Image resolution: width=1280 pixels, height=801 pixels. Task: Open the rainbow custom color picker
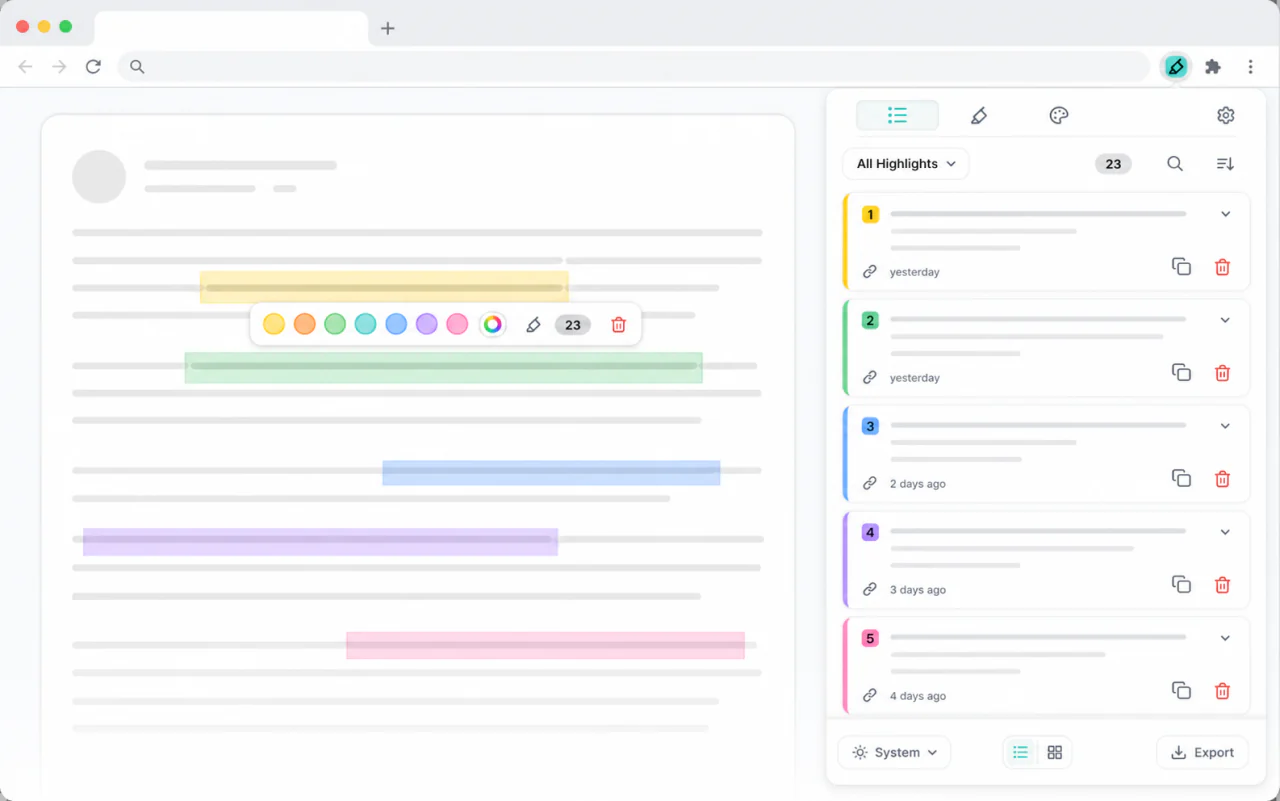coord(492,324)
